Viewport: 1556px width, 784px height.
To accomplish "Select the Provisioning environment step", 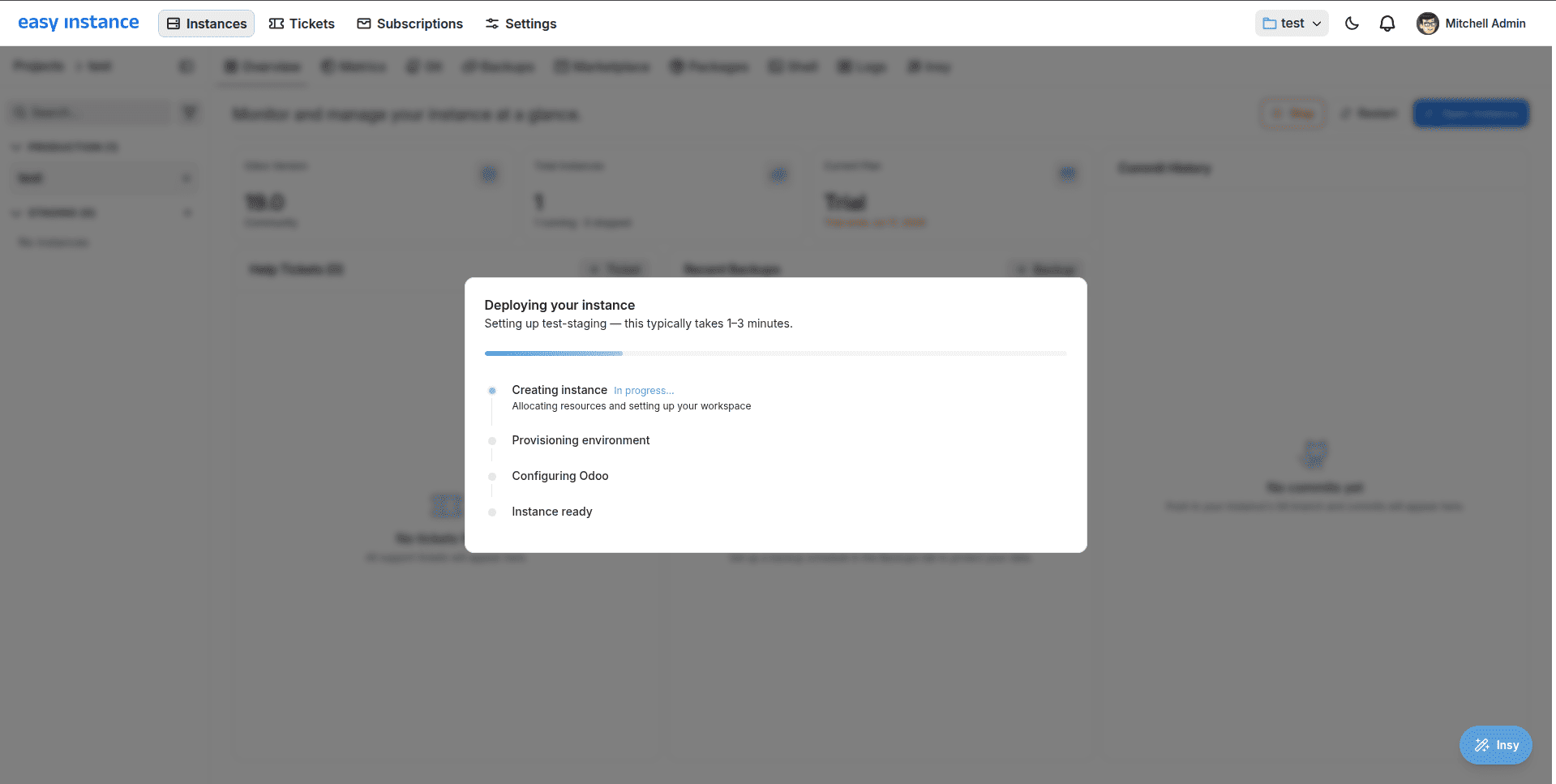I will pyautogui.click(x=581, y=440).
